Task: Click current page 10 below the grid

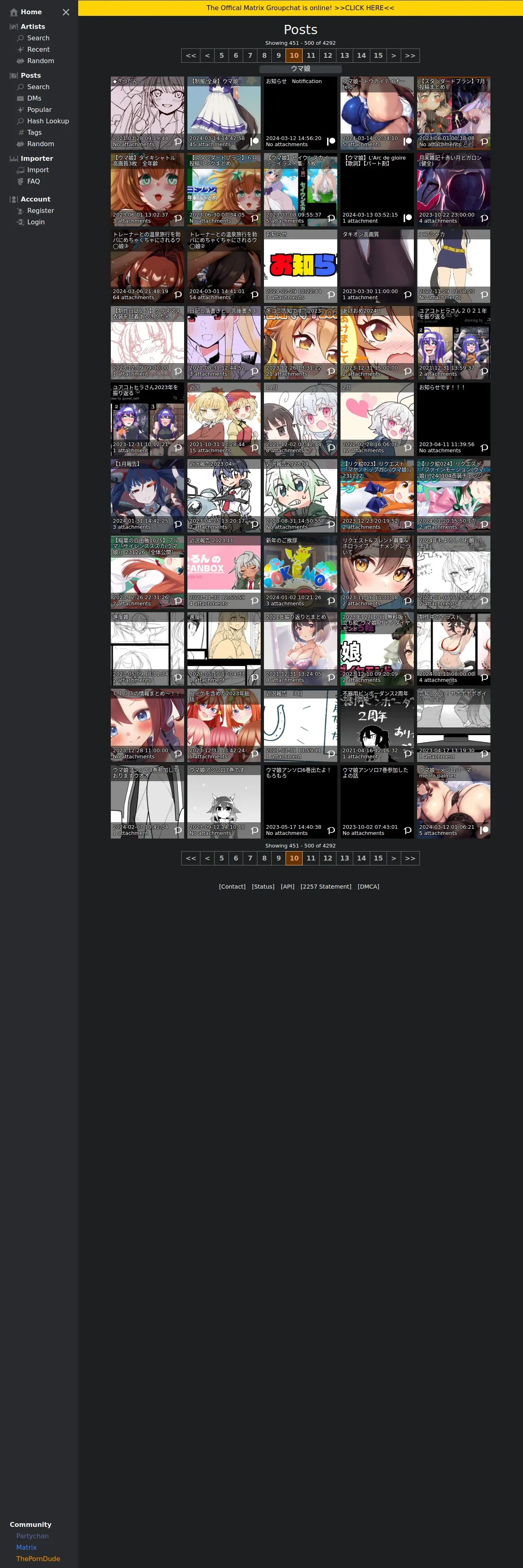Action: [x=294, y=858]
